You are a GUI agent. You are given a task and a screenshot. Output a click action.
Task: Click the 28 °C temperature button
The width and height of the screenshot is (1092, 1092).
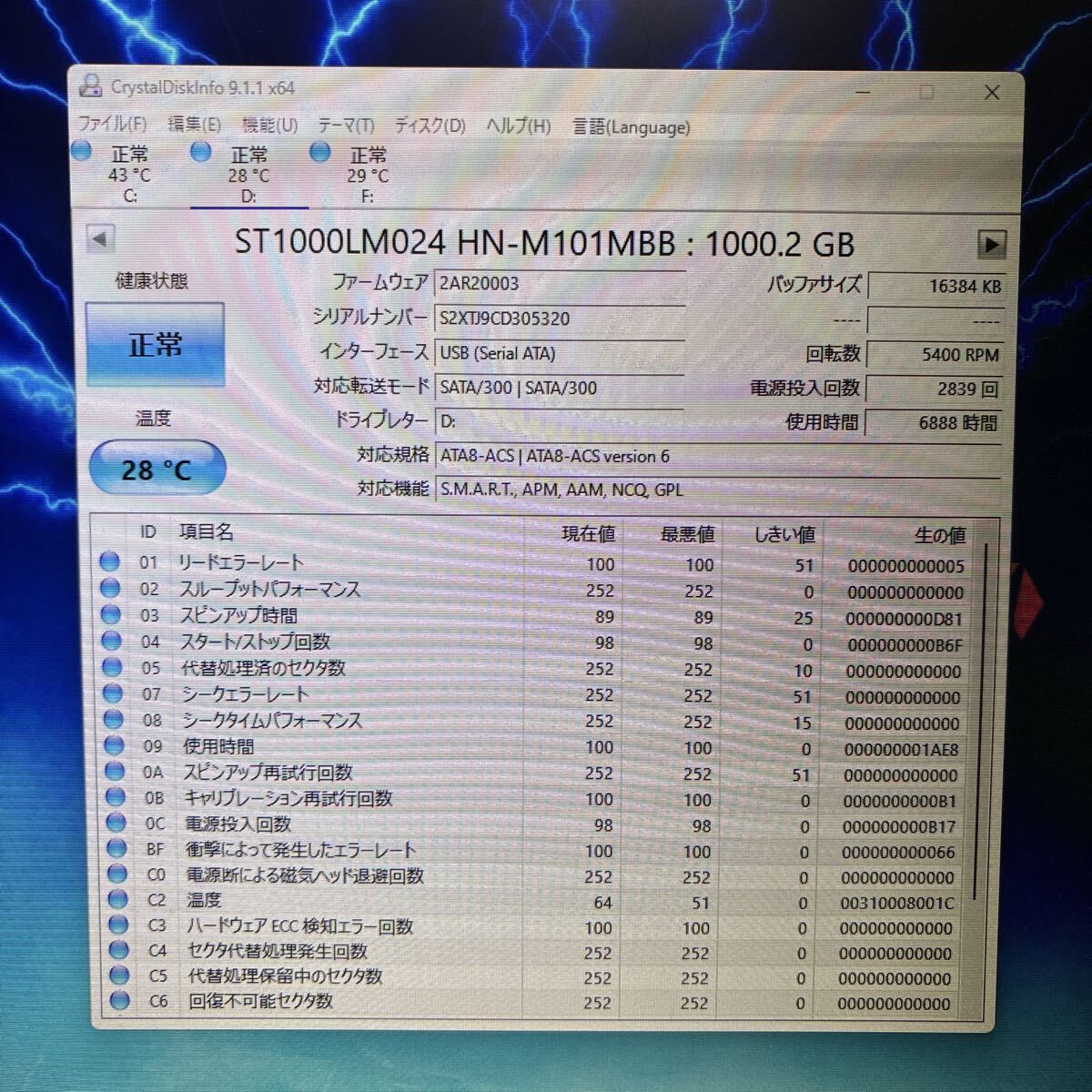pos(157,469)
